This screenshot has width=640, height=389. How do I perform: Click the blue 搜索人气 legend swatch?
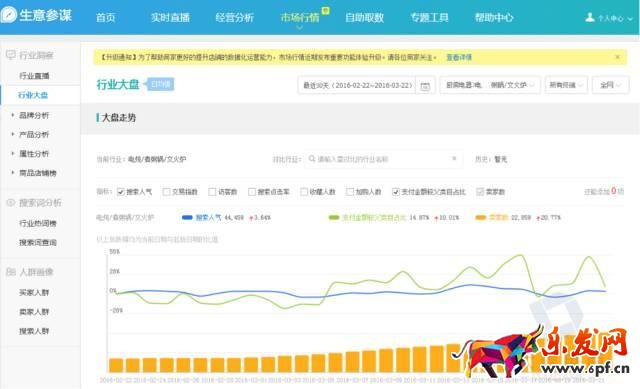click(187, 218)
